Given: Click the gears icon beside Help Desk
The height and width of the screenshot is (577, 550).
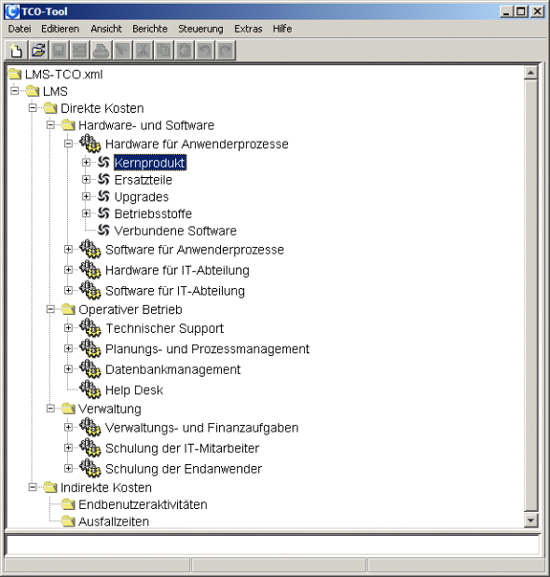Looking at the screenshot, I should [90, 389].
